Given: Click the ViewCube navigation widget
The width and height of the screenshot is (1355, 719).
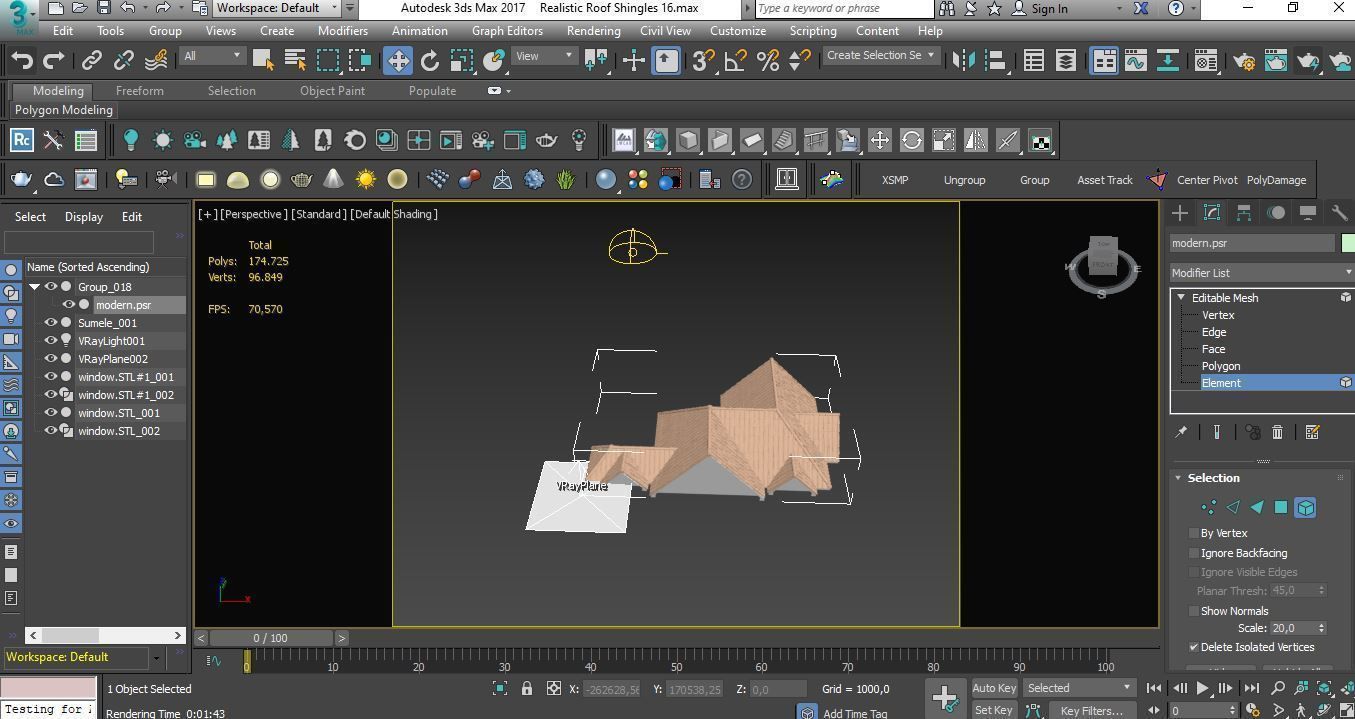Looking at the screenshot, I should pos(1102,267).
